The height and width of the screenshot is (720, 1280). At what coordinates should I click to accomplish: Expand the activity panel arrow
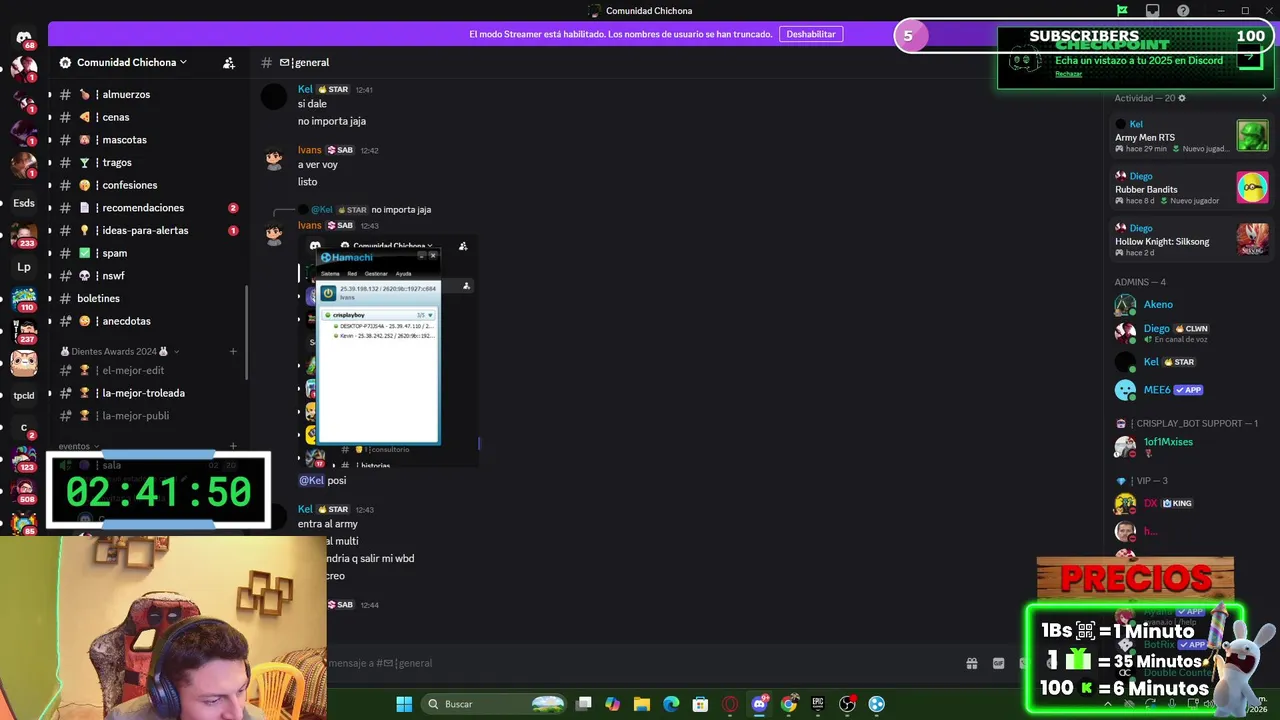[x=1263, y=98]
